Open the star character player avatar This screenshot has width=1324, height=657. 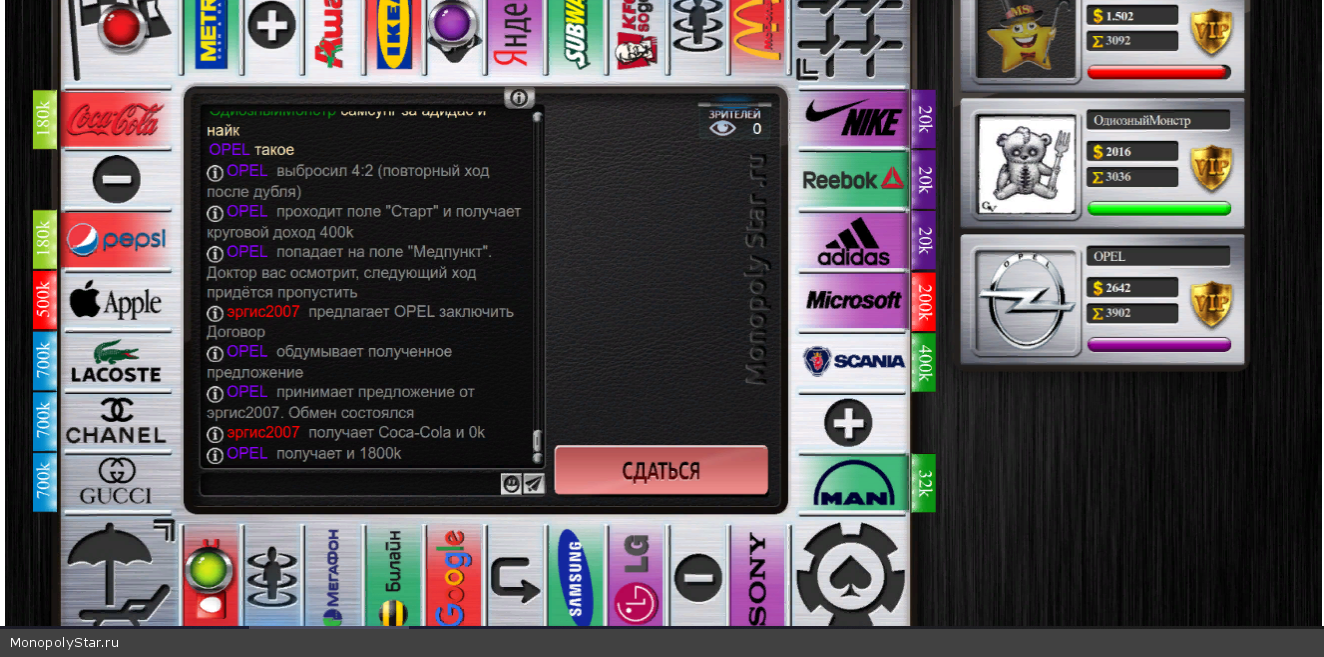1027,36
